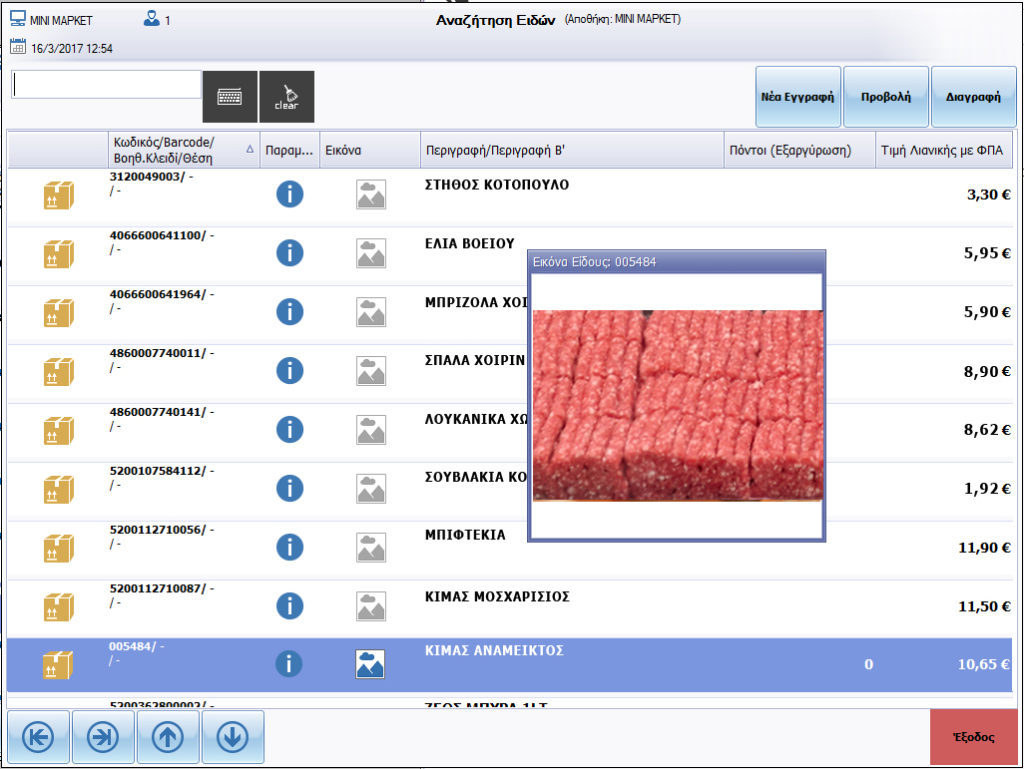This screenshot has width=1024, height=769.
Task: Click image placeholder for ΕΛΙΑ ΒΟΕΙΟΥ
Action: (x=371, y=253)
